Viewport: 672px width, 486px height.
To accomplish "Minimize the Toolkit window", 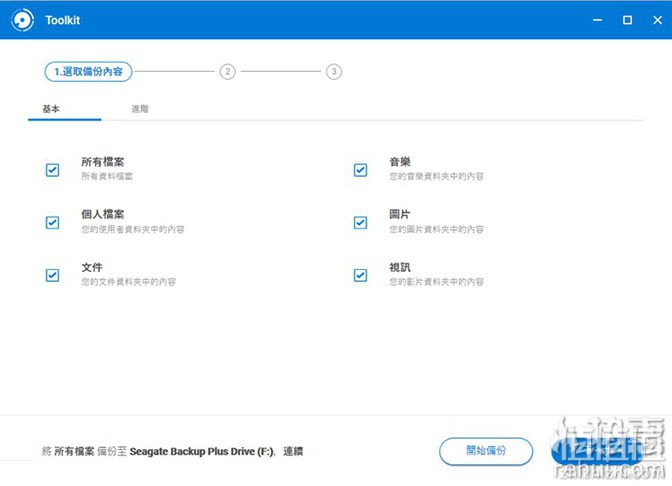I will [x=597, y=20].
